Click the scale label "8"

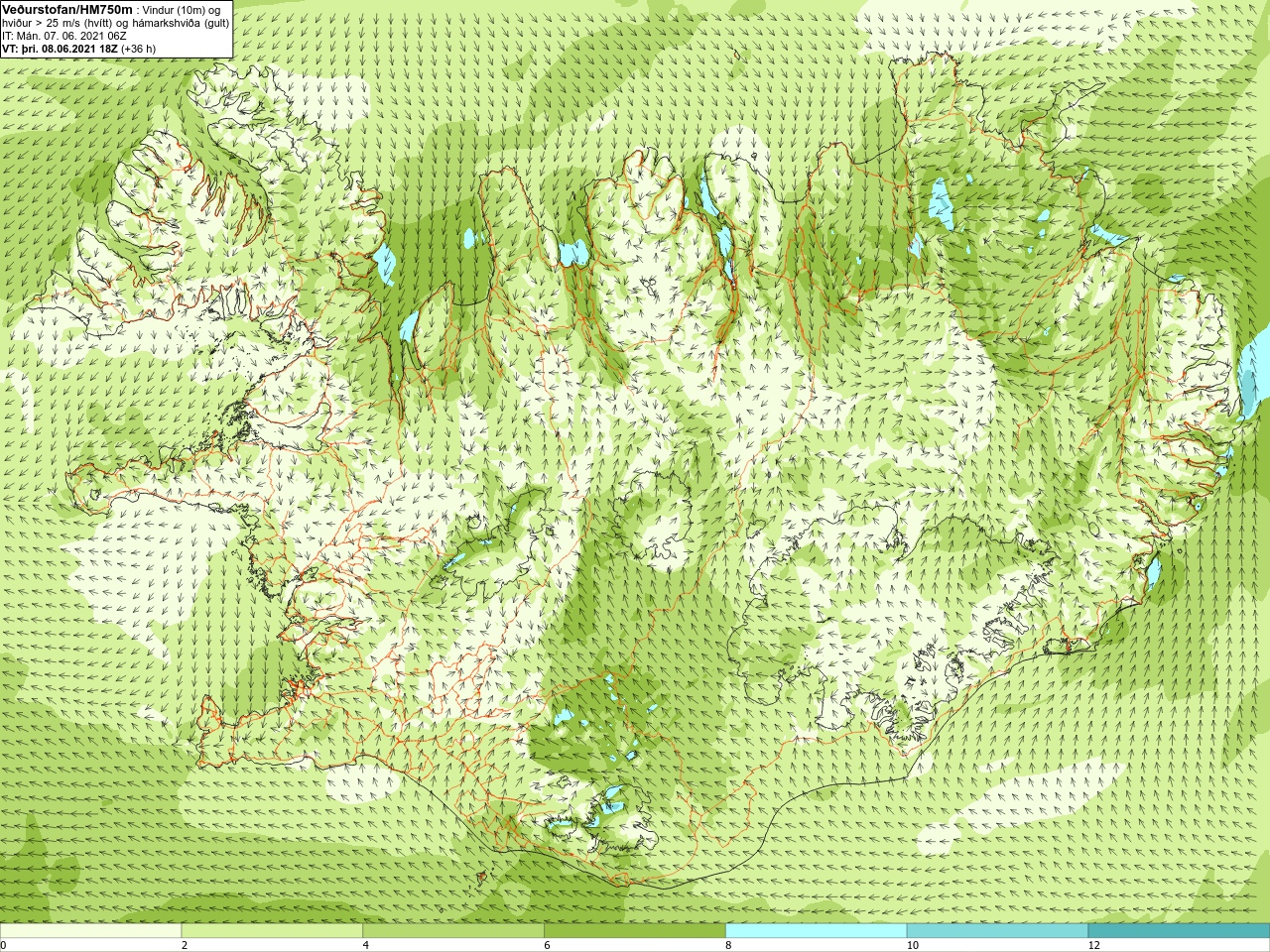(x=729, y=945)
